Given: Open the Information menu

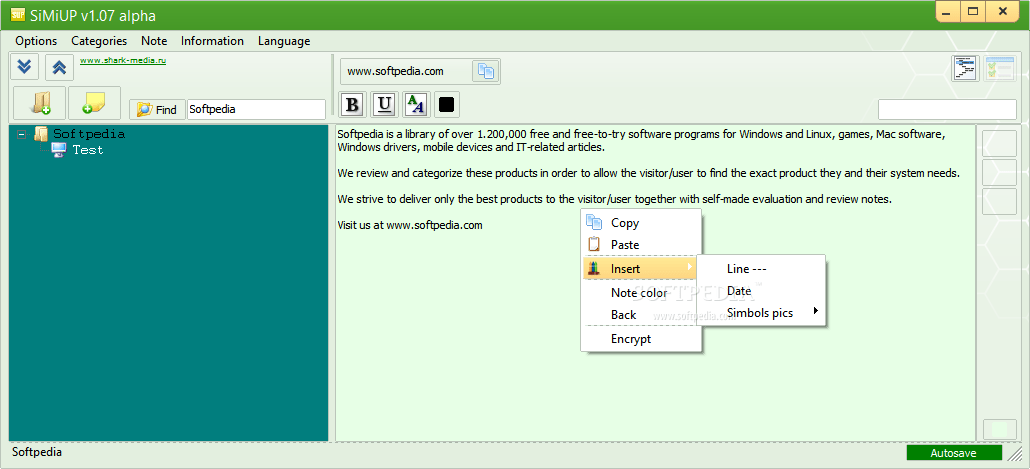Looking at the screenshot, I should [212, 41].
